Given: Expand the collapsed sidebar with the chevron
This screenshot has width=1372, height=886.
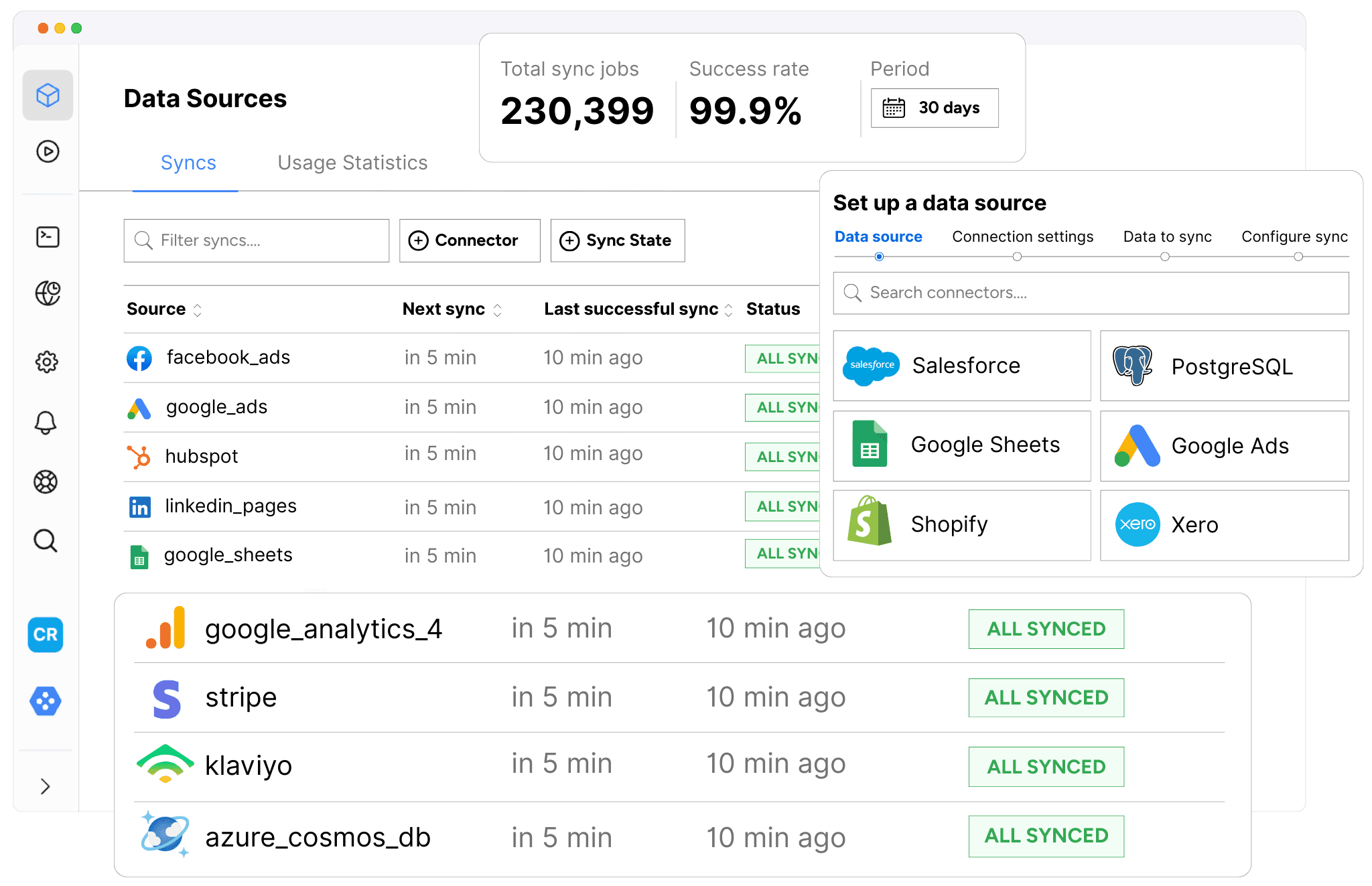Looking at the screenshot, I should click(x=46, y=785).
